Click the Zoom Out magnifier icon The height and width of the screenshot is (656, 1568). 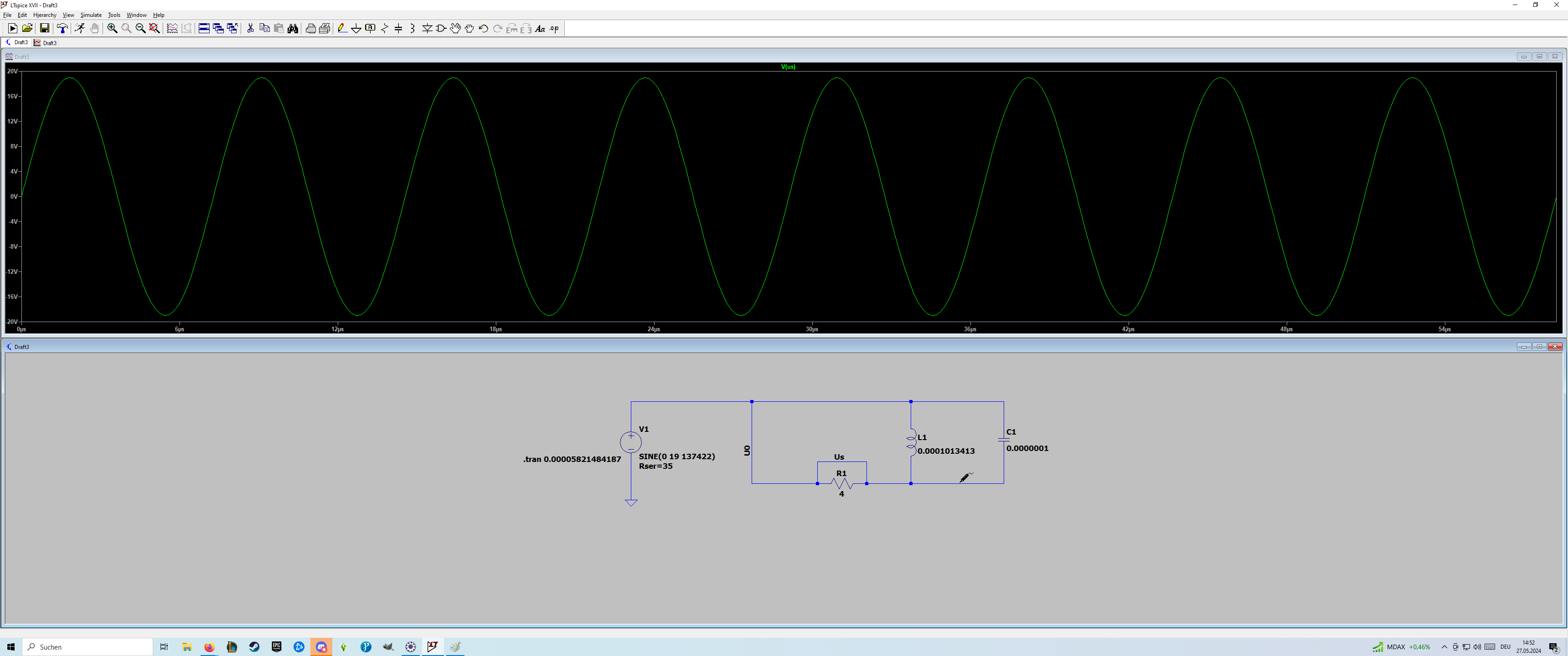140,29
